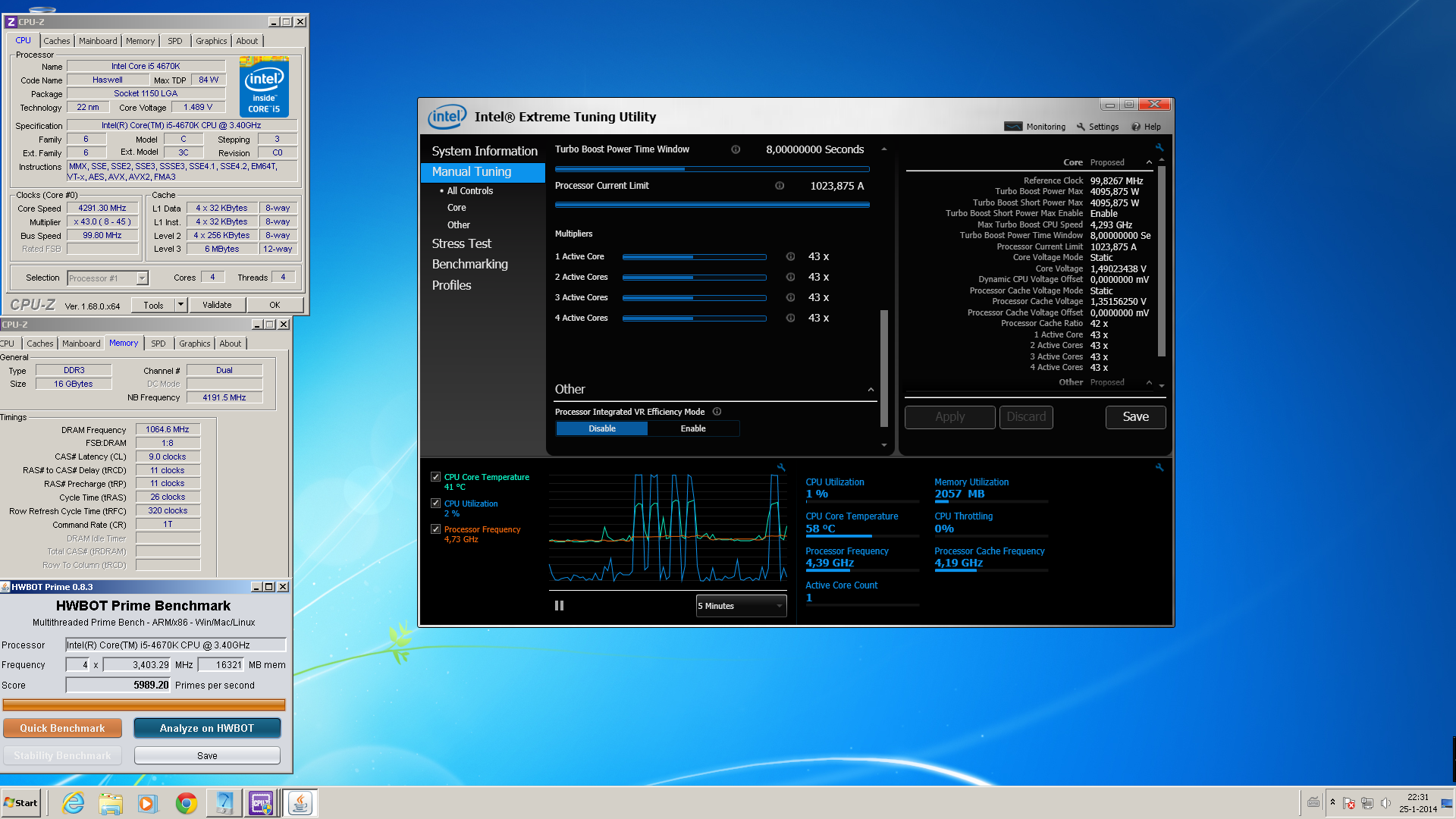Open wrench settings of proposed values panel

(x=1159, y=147)
